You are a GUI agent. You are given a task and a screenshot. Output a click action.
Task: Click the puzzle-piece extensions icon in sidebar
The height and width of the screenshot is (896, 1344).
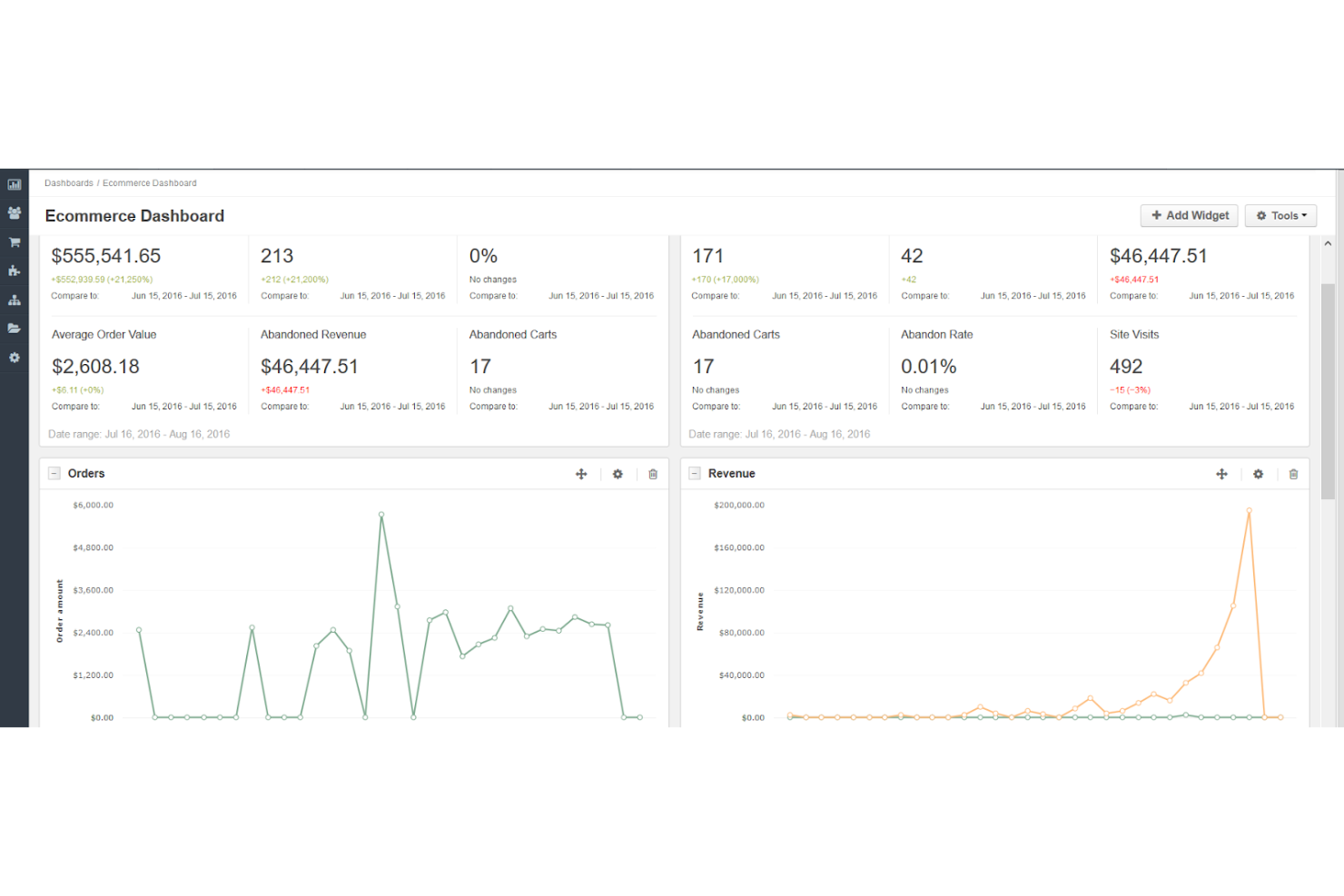coord(14,271)
